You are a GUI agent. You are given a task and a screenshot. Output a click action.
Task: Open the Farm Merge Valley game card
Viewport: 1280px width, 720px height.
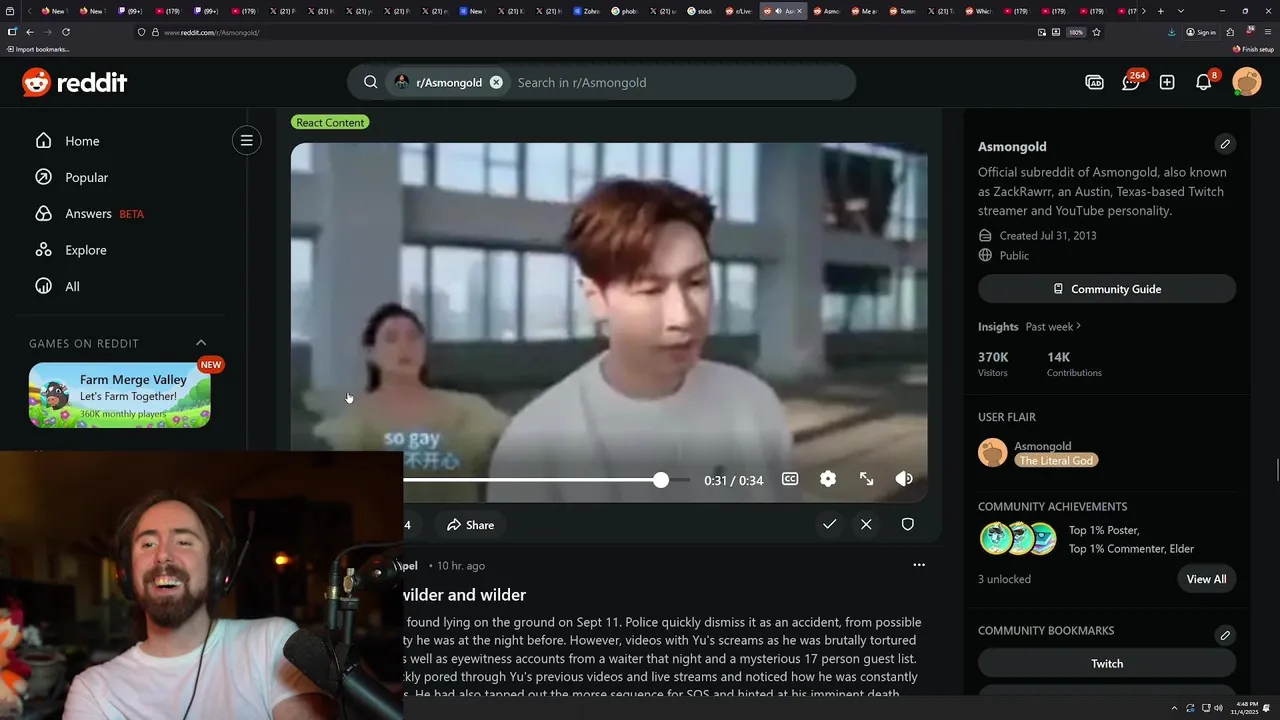120,395
